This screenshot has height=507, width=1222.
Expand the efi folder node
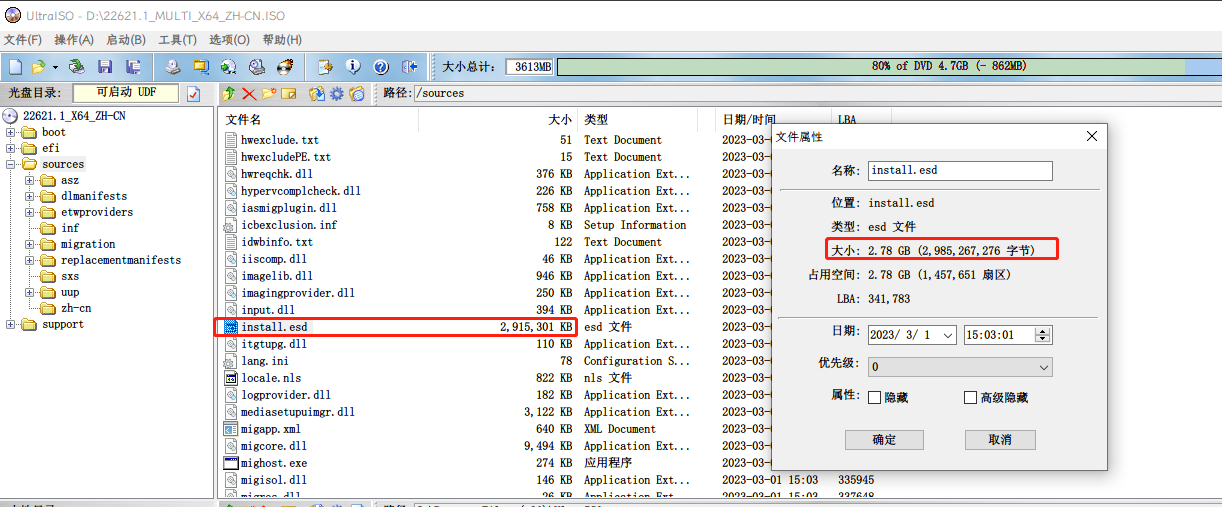tap(11, 148)
